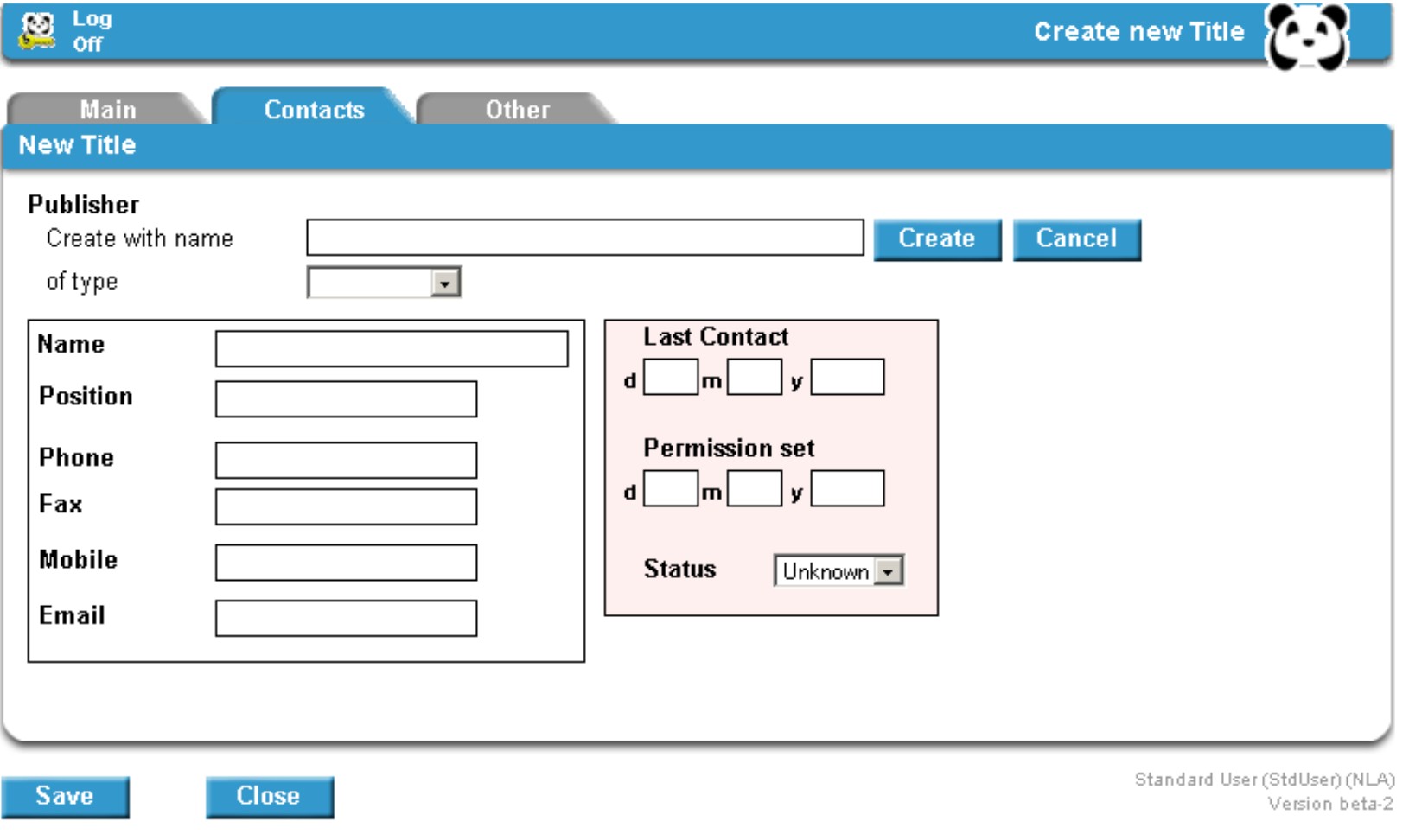The image size is (1409, 840).
Task: Click the Last Contact day box
Action: [x=671, y=378]
